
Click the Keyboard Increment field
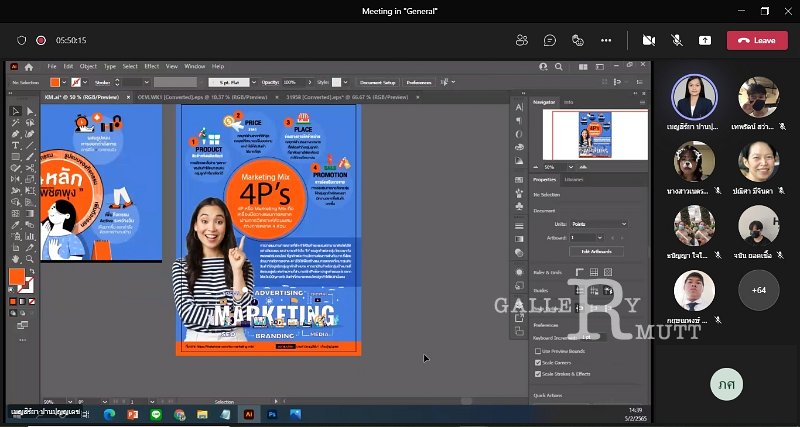pyautogui.click(x=591, y=338)
